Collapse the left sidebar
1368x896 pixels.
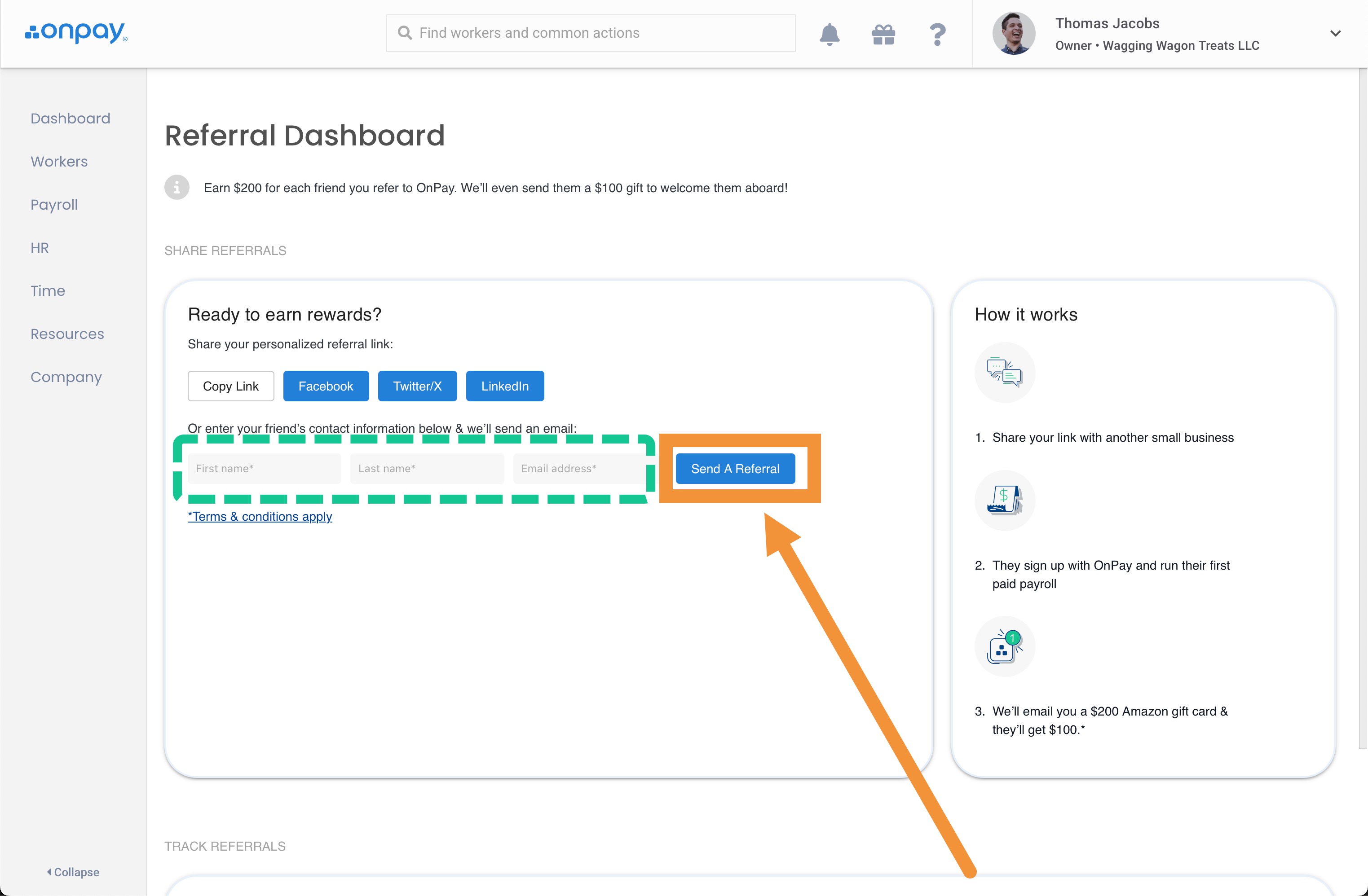tap(73, 872)
